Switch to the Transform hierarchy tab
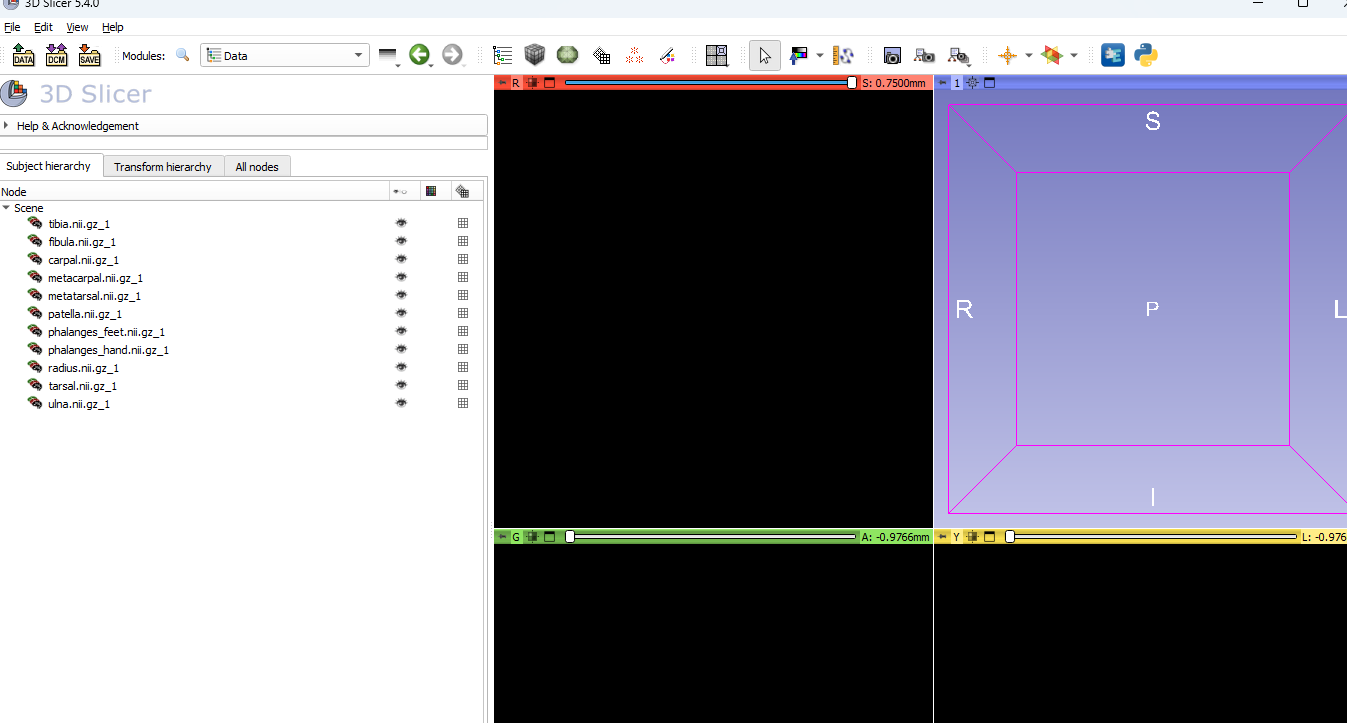This screenshot has width=1347, height=723. coord(163,166)
